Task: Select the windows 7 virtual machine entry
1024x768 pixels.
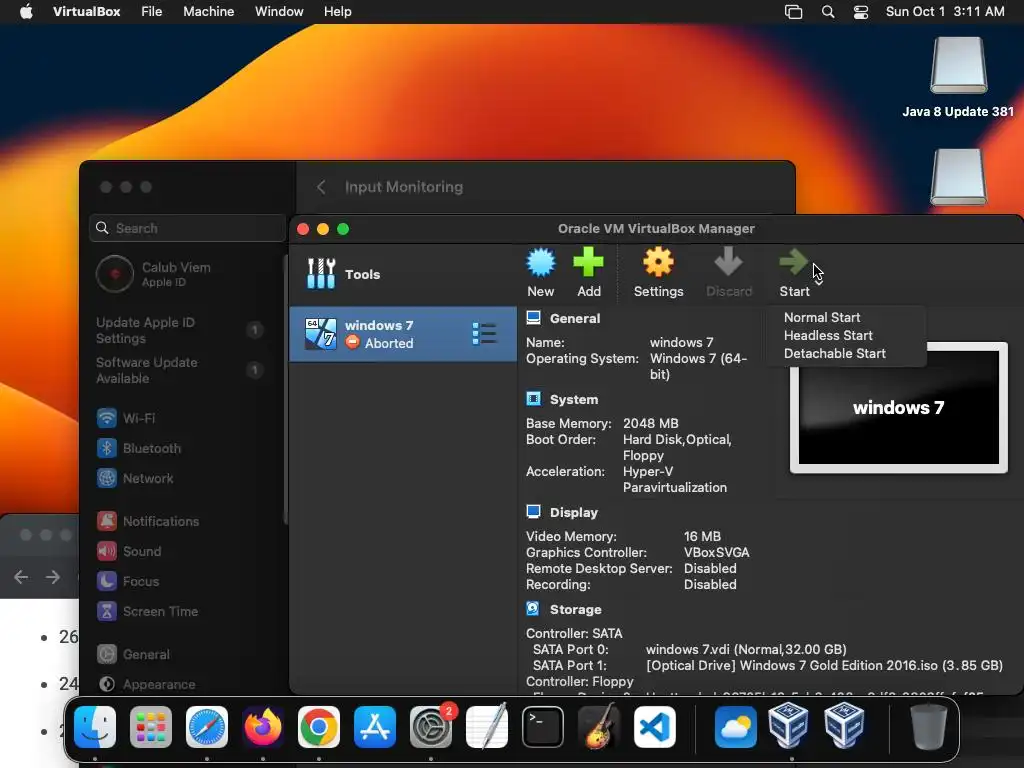Action: (x=403, y=334)
